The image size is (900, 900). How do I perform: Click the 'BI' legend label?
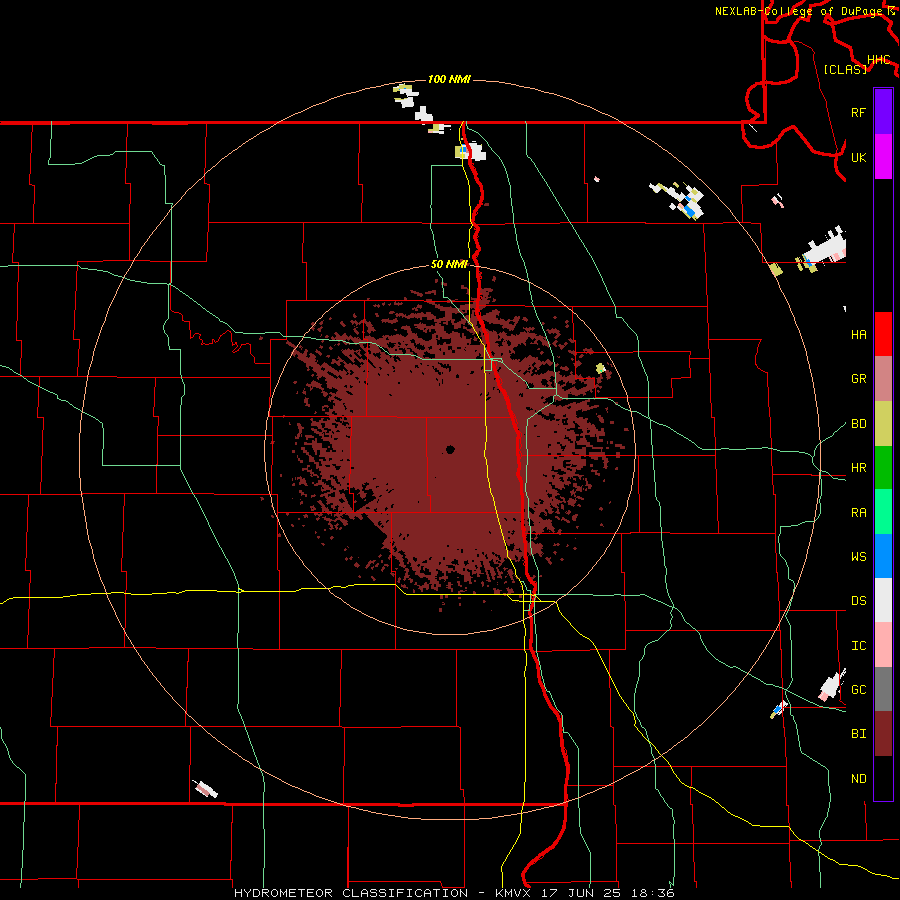[x=858, y=734]
